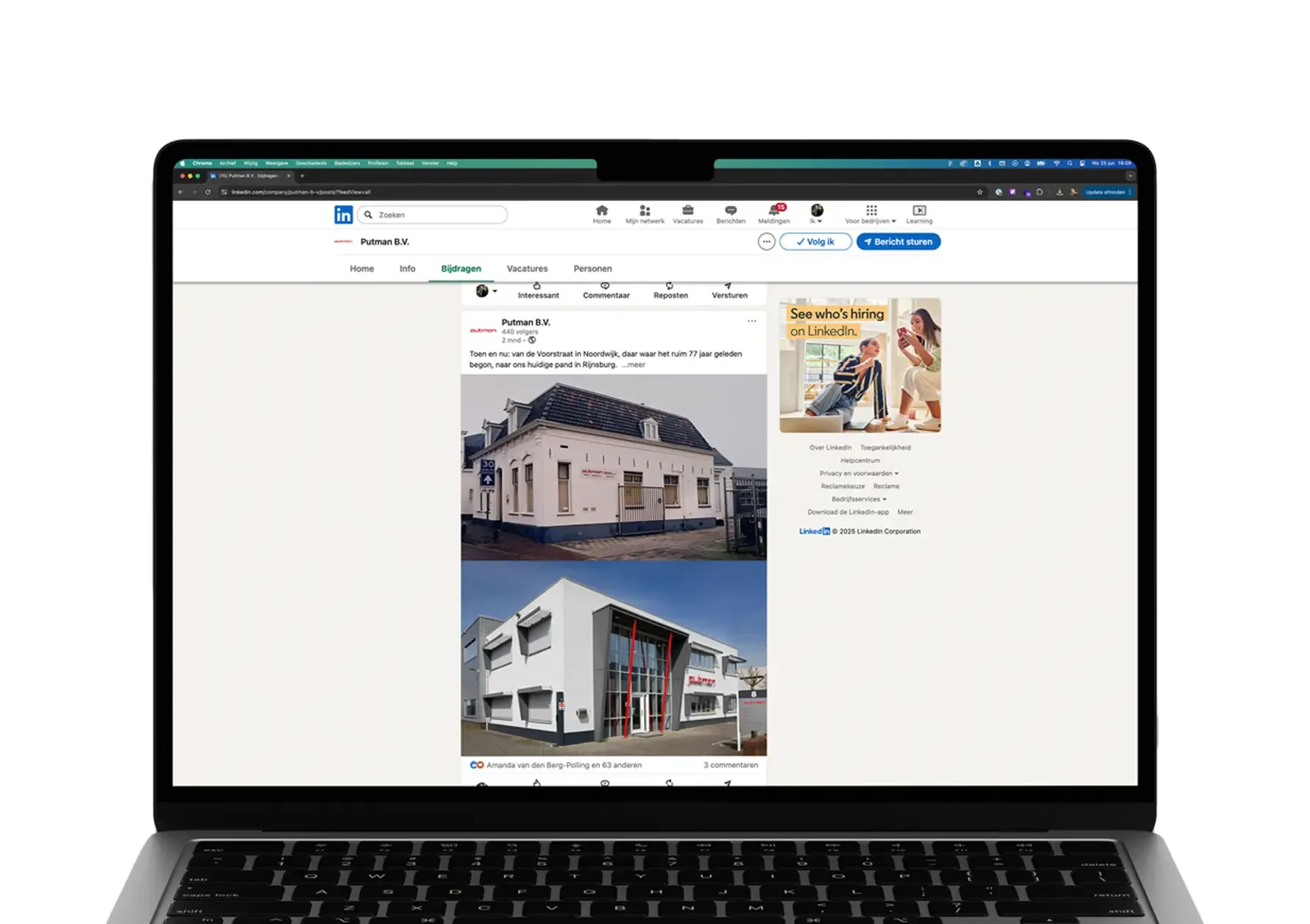Switch to the Personen tab
Viewport: 1310px width, 924px height.
coord(592,269)
